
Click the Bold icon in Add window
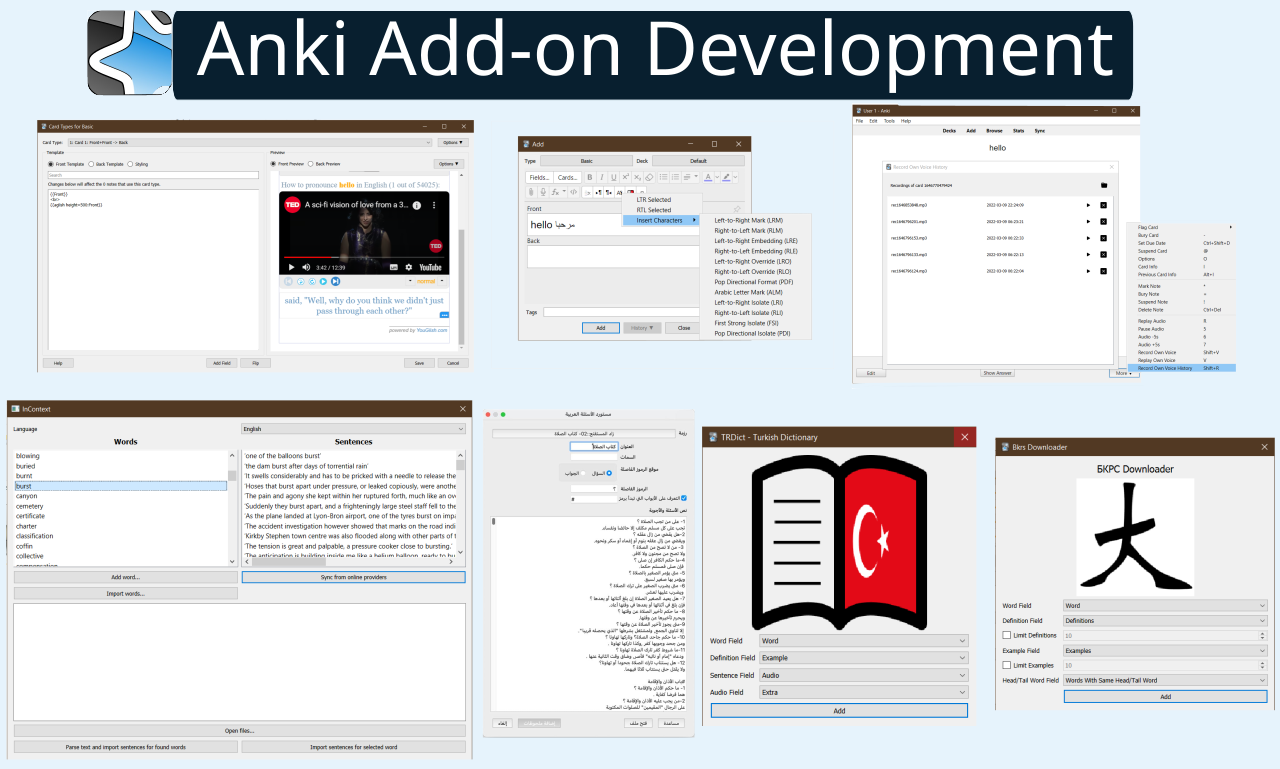590,177
